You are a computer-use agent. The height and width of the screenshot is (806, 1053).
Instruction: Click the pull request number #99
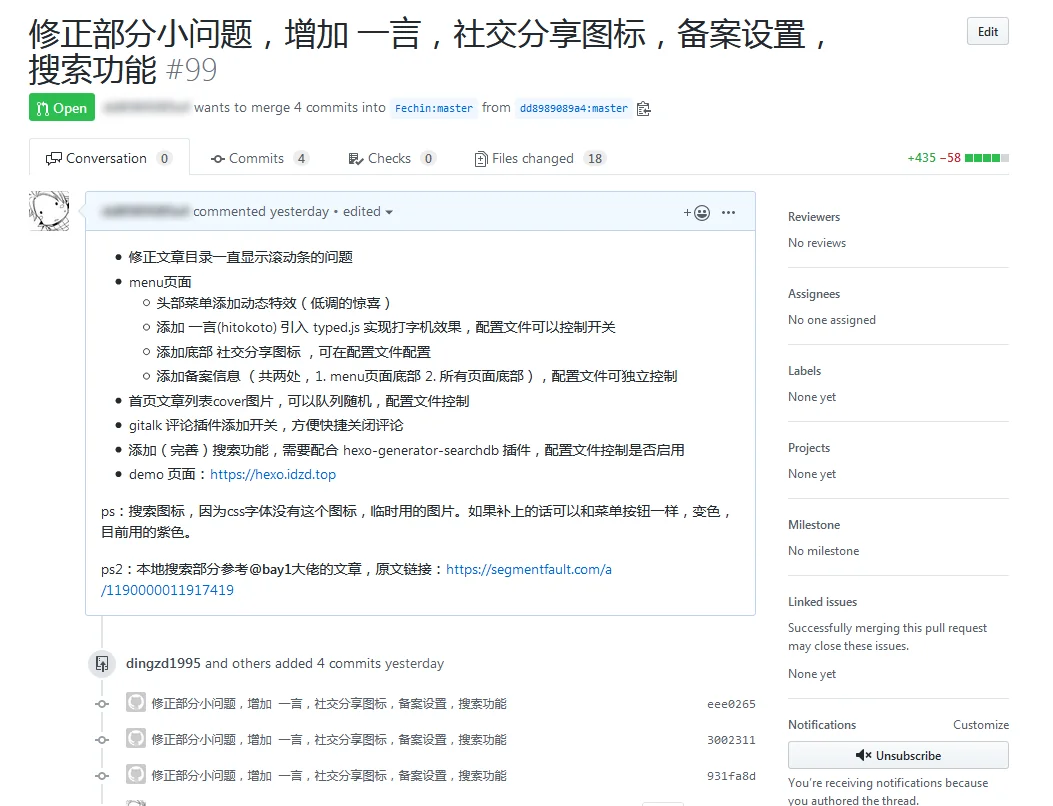click(x=191, y=70)
